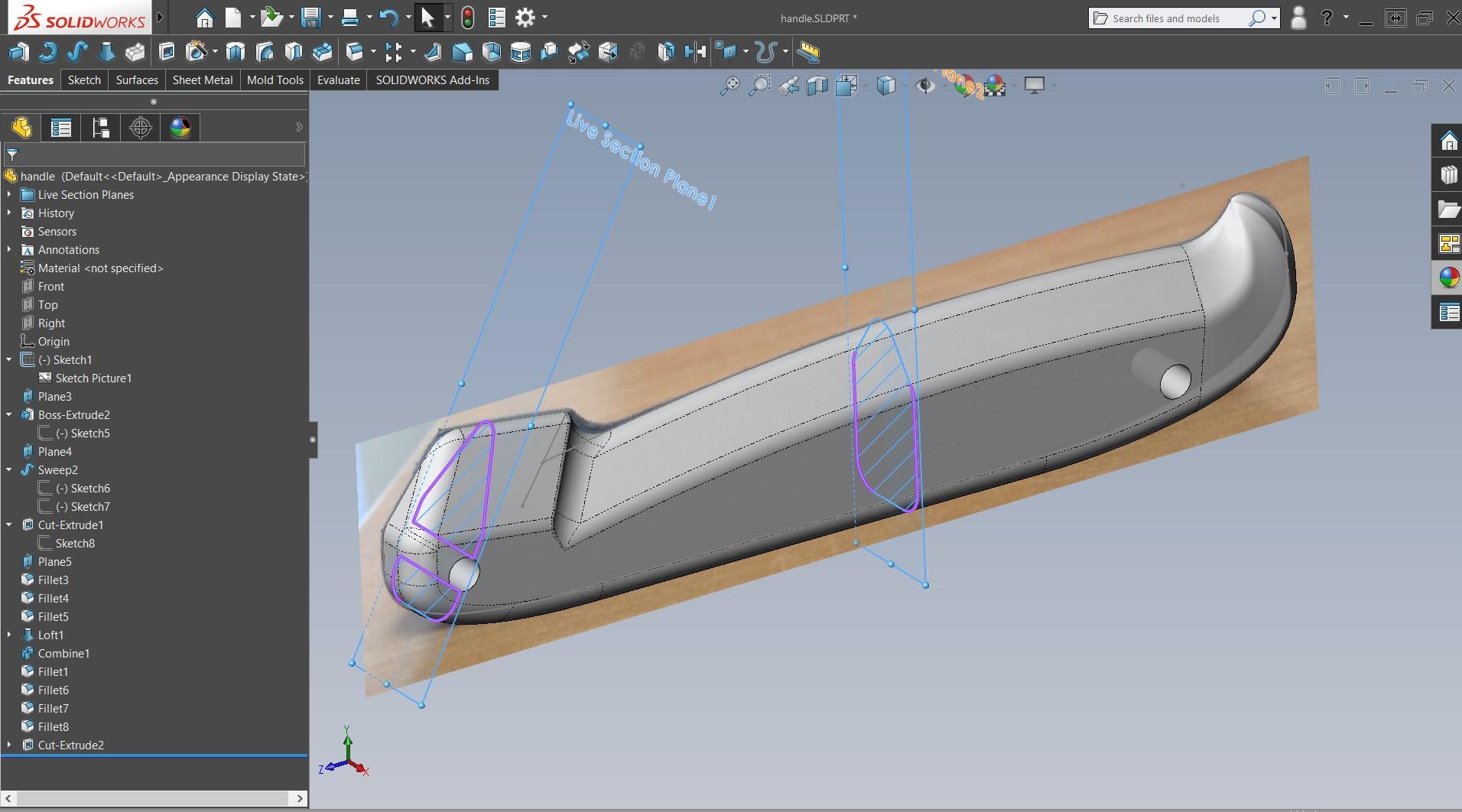The image size is (1462, 812).
Task: Open the Hole Wizard tool
Action: pyautogui.click(x=197, y=52)
